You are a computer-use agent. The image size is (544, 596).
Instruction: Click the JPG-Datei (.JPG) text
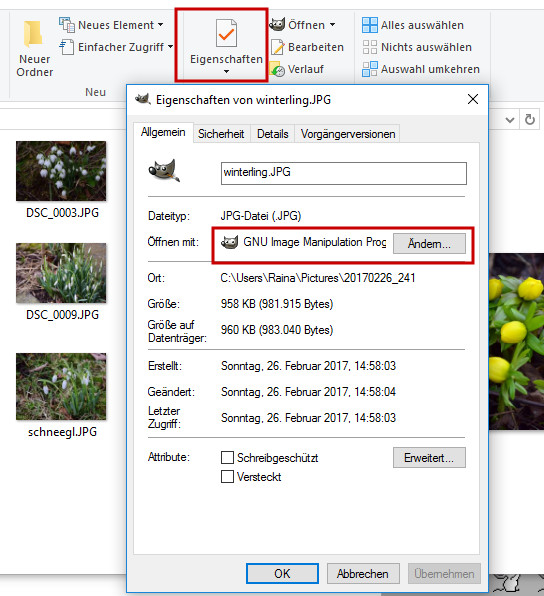coord(261,216)
